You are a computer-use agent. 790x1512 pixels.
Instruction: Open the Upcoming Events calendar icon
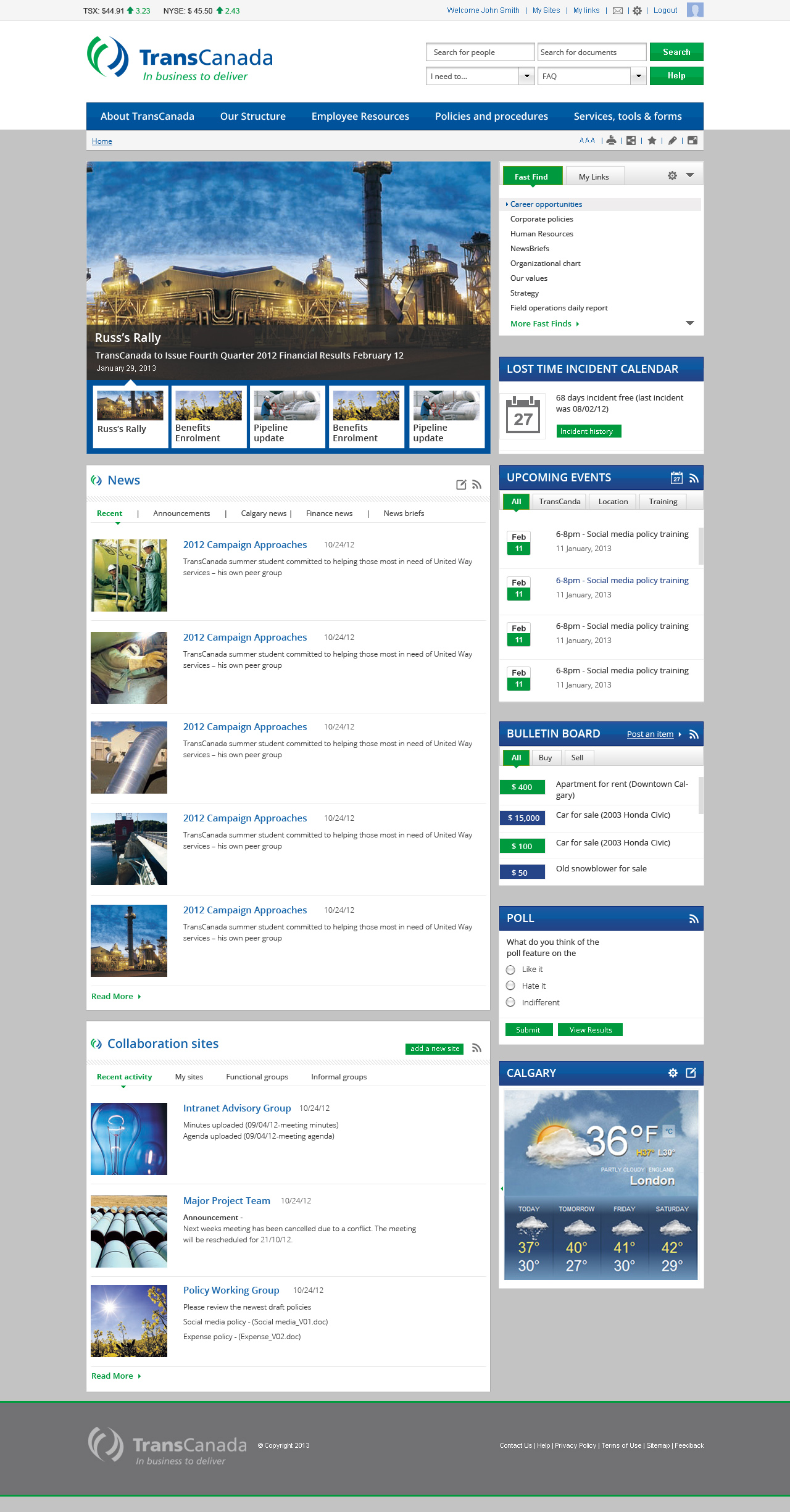[676, 478]
